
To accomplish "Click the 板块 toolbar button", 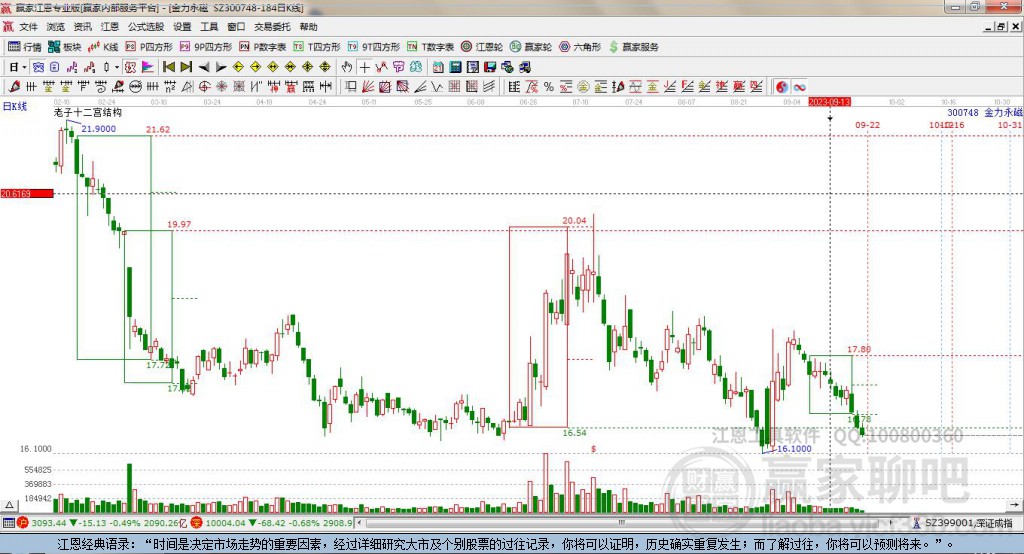I will [64, 46].
